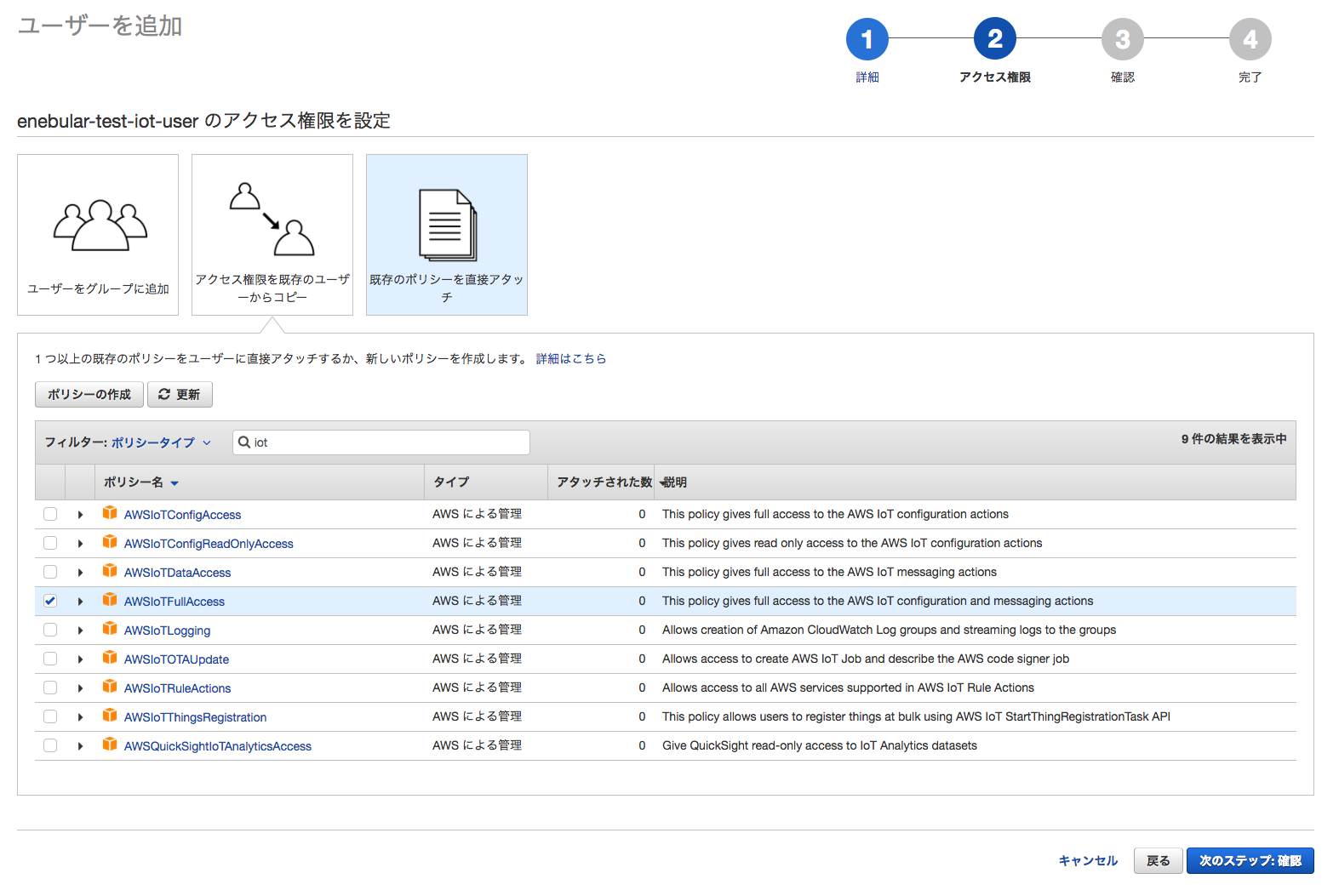Click the 次のステップ: 確認 button

coord(1250,861)
